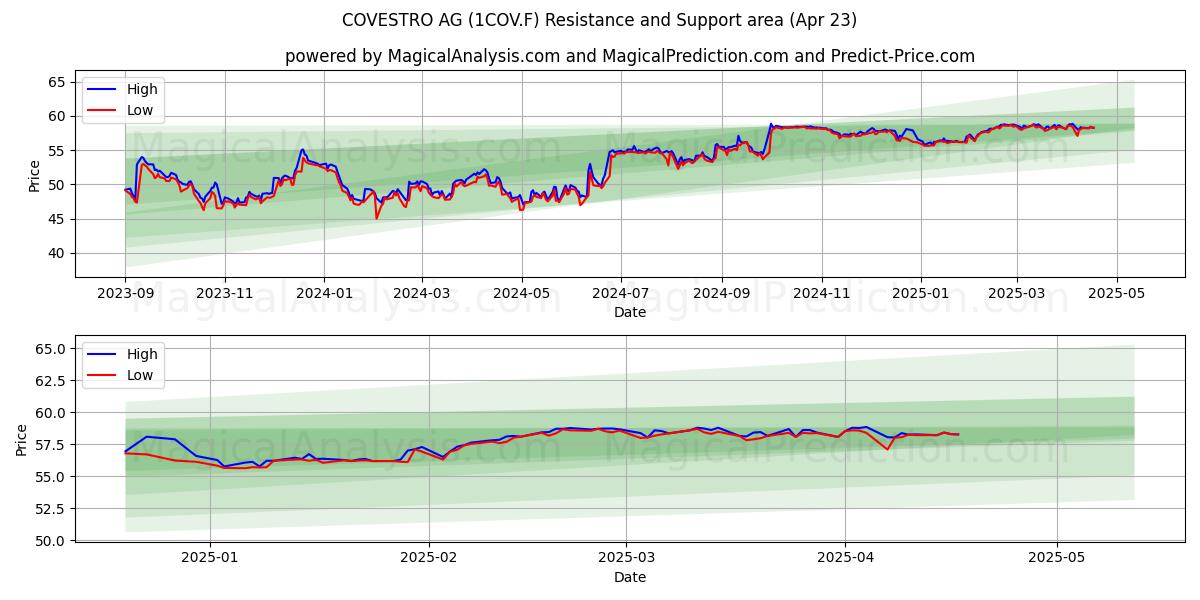Click the '2025-04' tick label in bottom chart
This screenshot has height=600, width=1200.
(846, 559)
